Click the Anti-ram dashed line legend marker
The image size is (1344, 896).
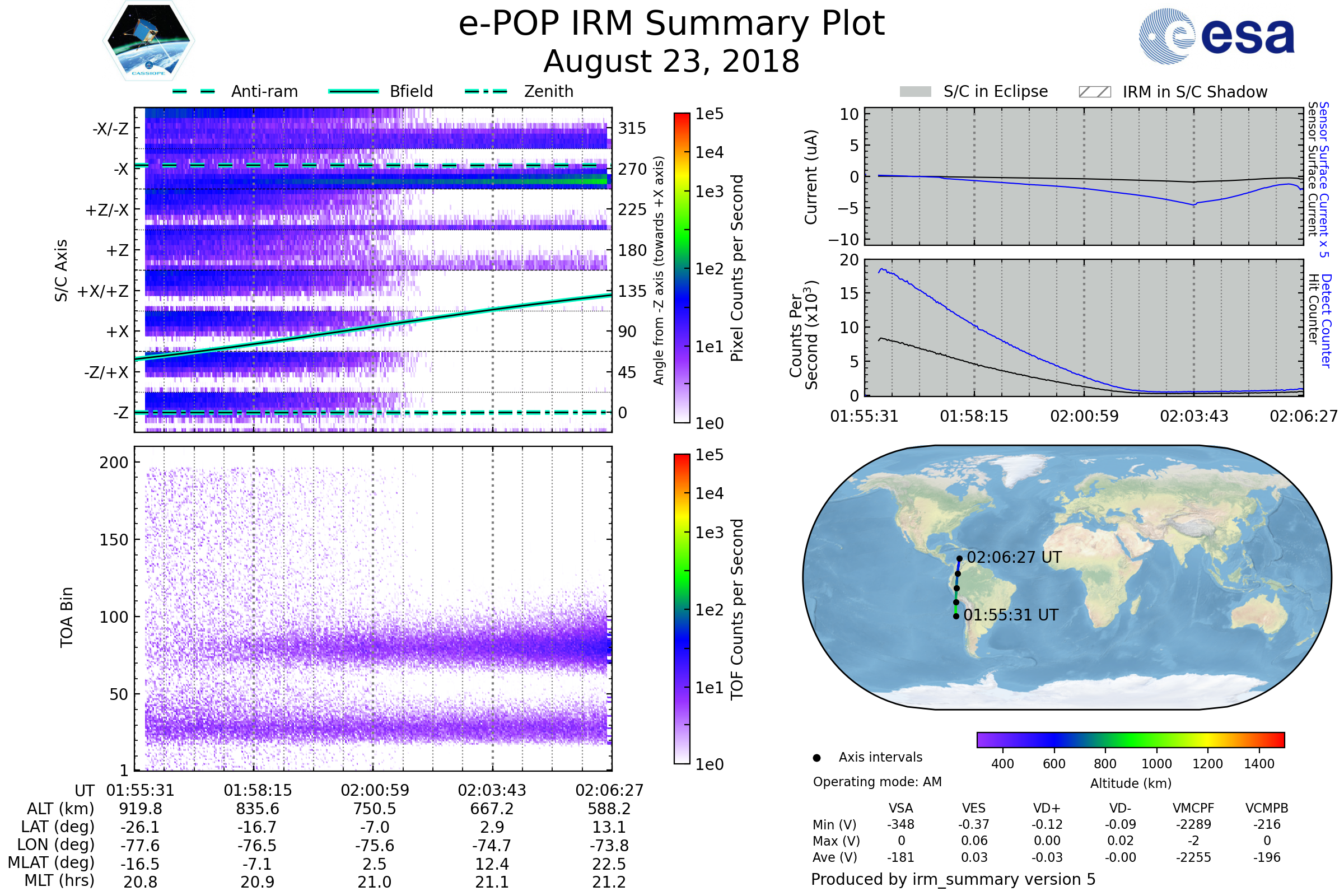click(194, 91)
